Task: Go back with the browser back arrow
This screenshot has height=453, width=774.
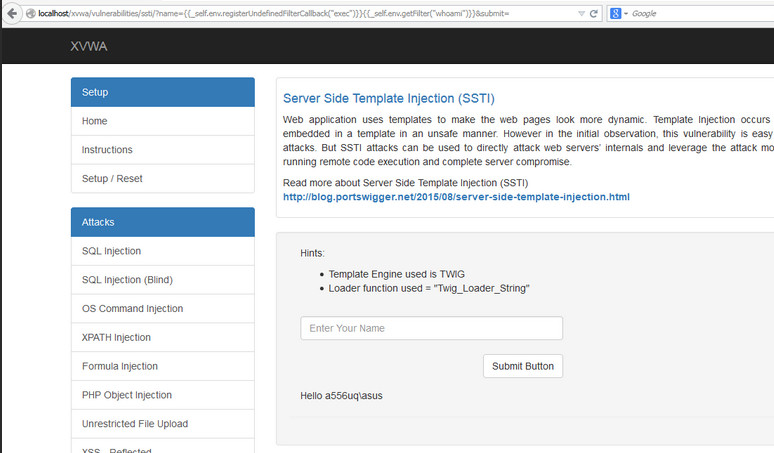Action: coord(12,13)
